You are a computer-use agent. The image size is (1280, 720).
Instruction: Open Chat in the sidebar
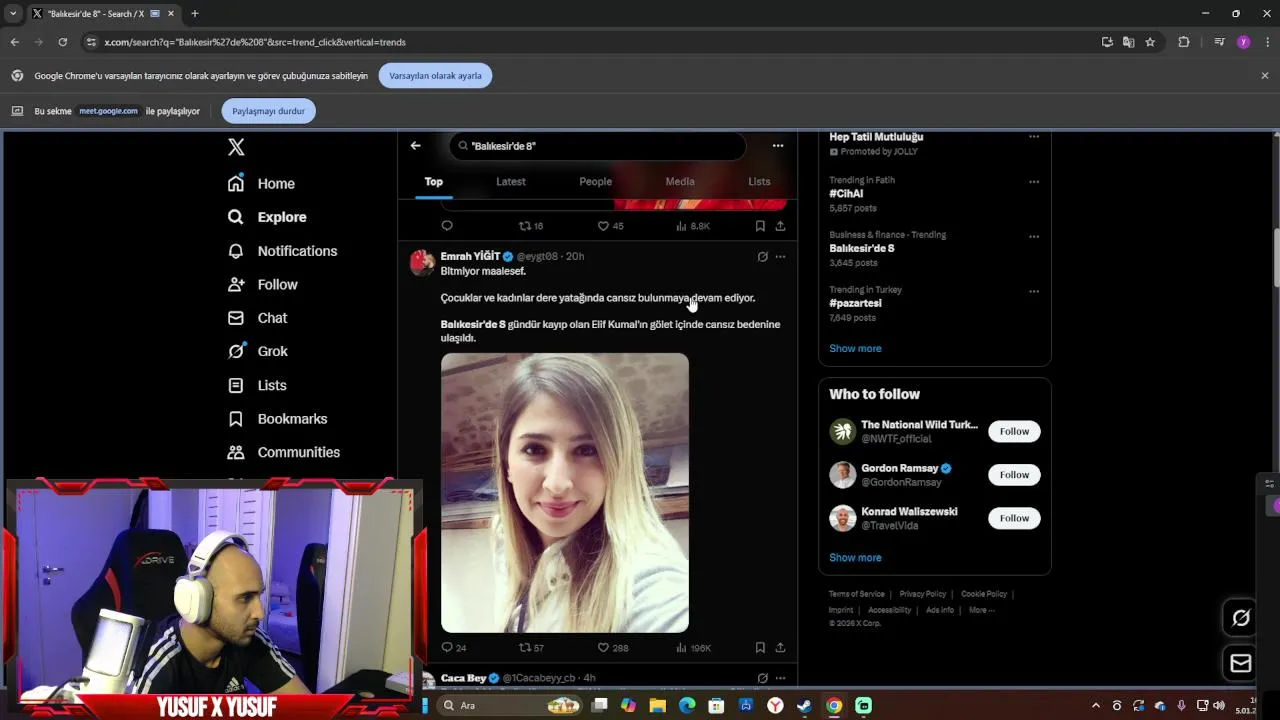pyautogui.click(x=257, y=318)
